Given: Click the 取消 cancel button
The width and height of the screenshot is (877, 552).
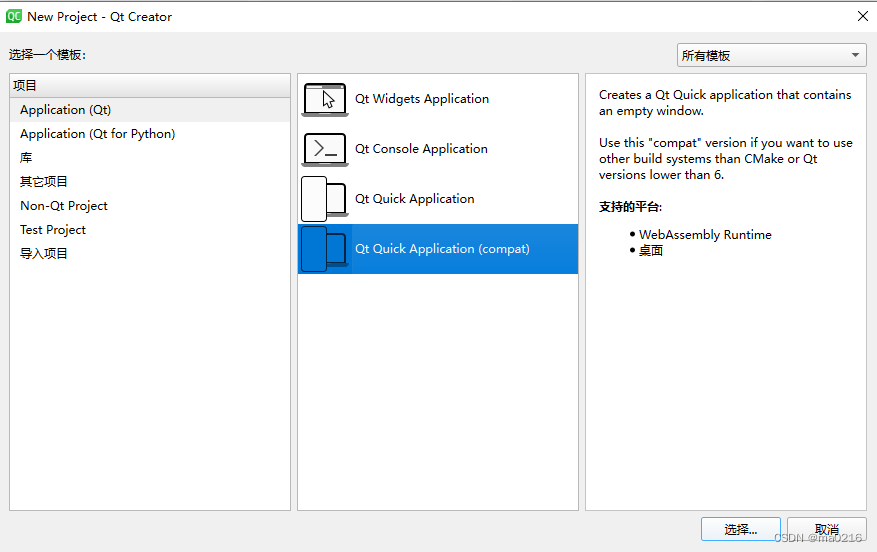Looking at the screenshot, I should pos(827,529).
